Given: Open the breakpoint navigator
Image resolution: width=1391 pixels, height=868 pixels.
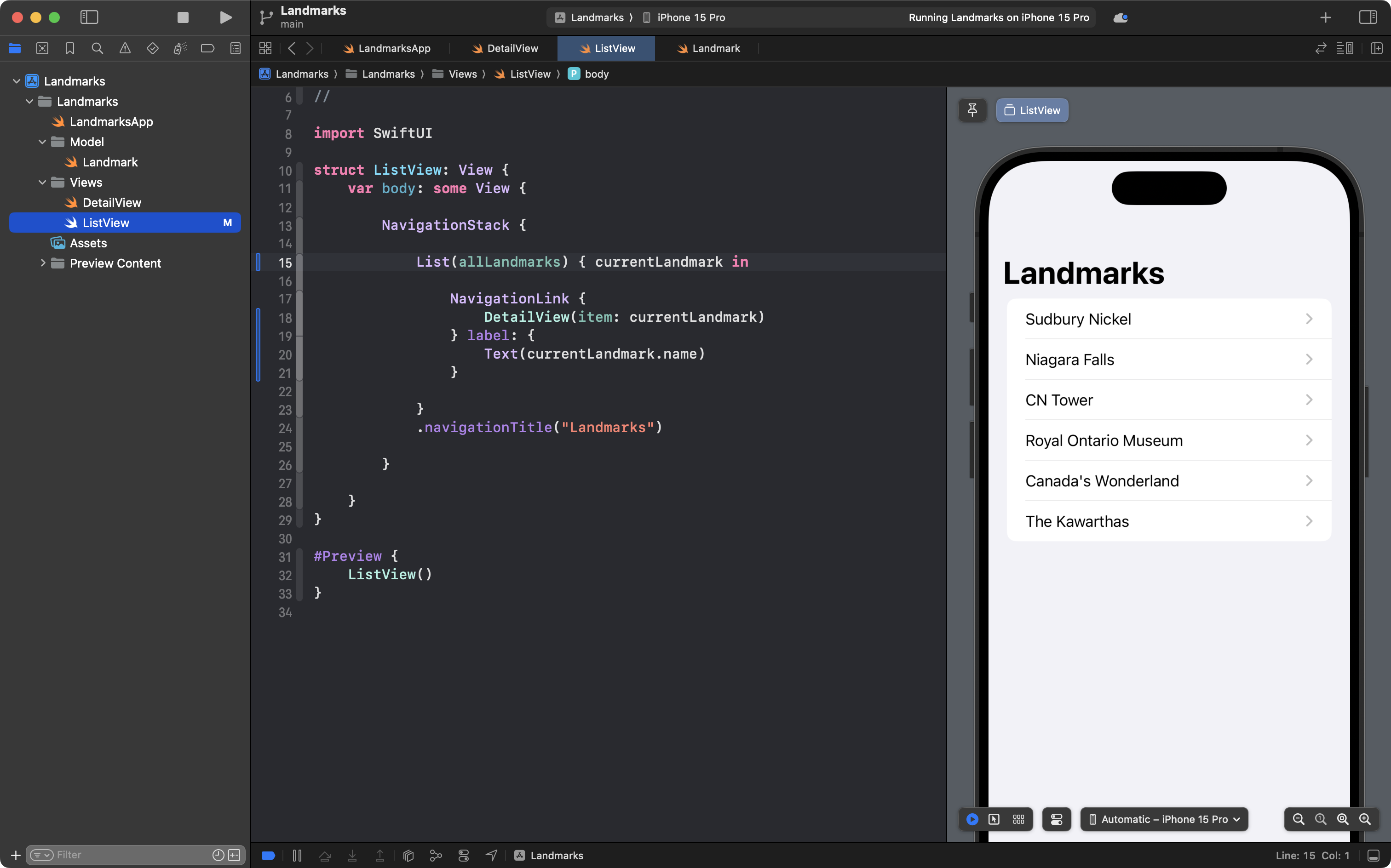Looking at the screenshot, I should [x=207, y=48].
